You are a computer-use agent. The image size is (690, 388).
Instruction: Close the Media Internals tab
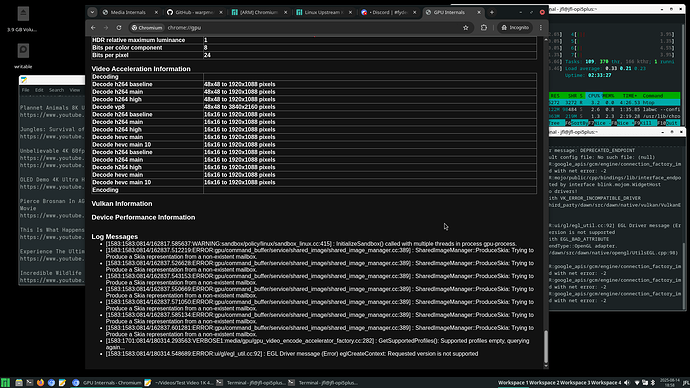pos(156,12)
